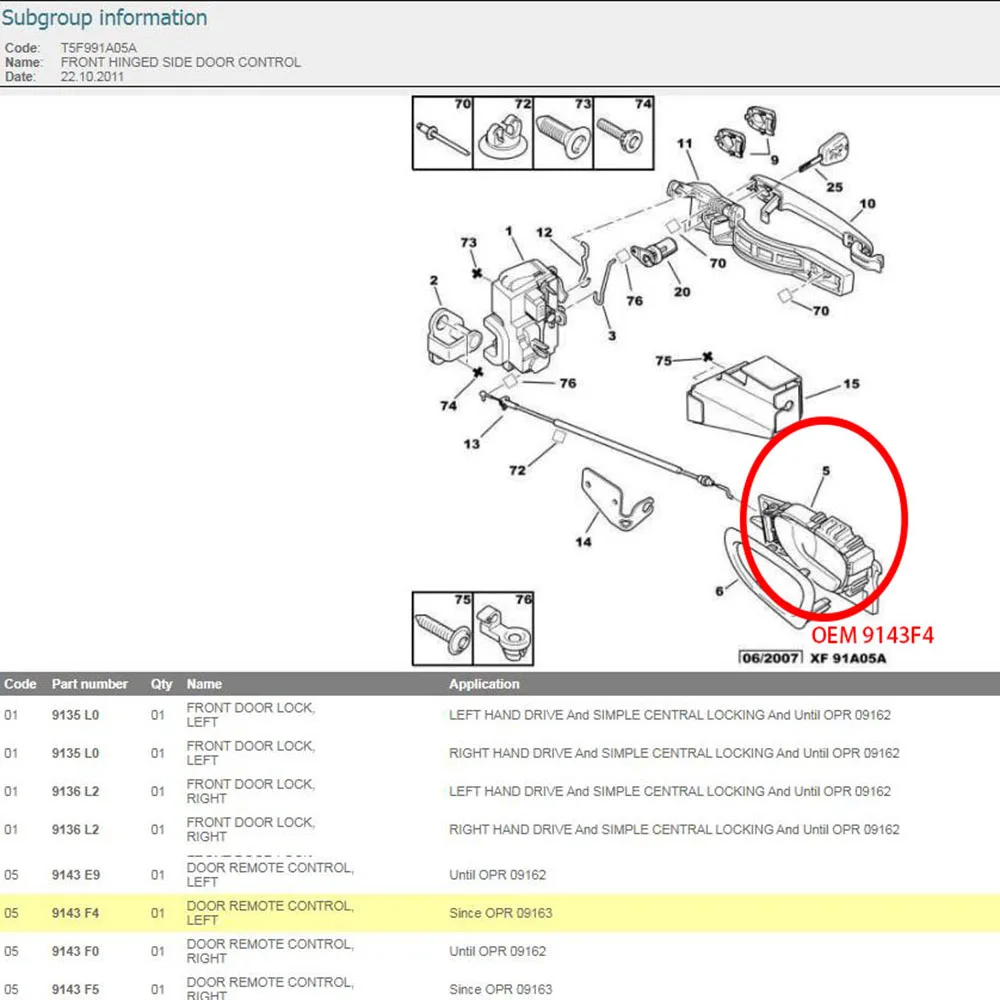
Task: Click the Qty cell of the 9143 F4 row
Action: [158, 913]
